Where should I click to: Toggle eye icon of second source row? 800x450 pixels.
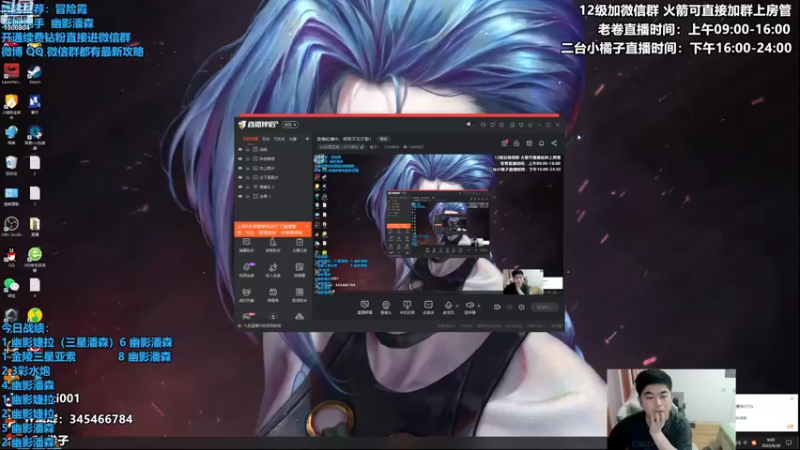[240, 159]
